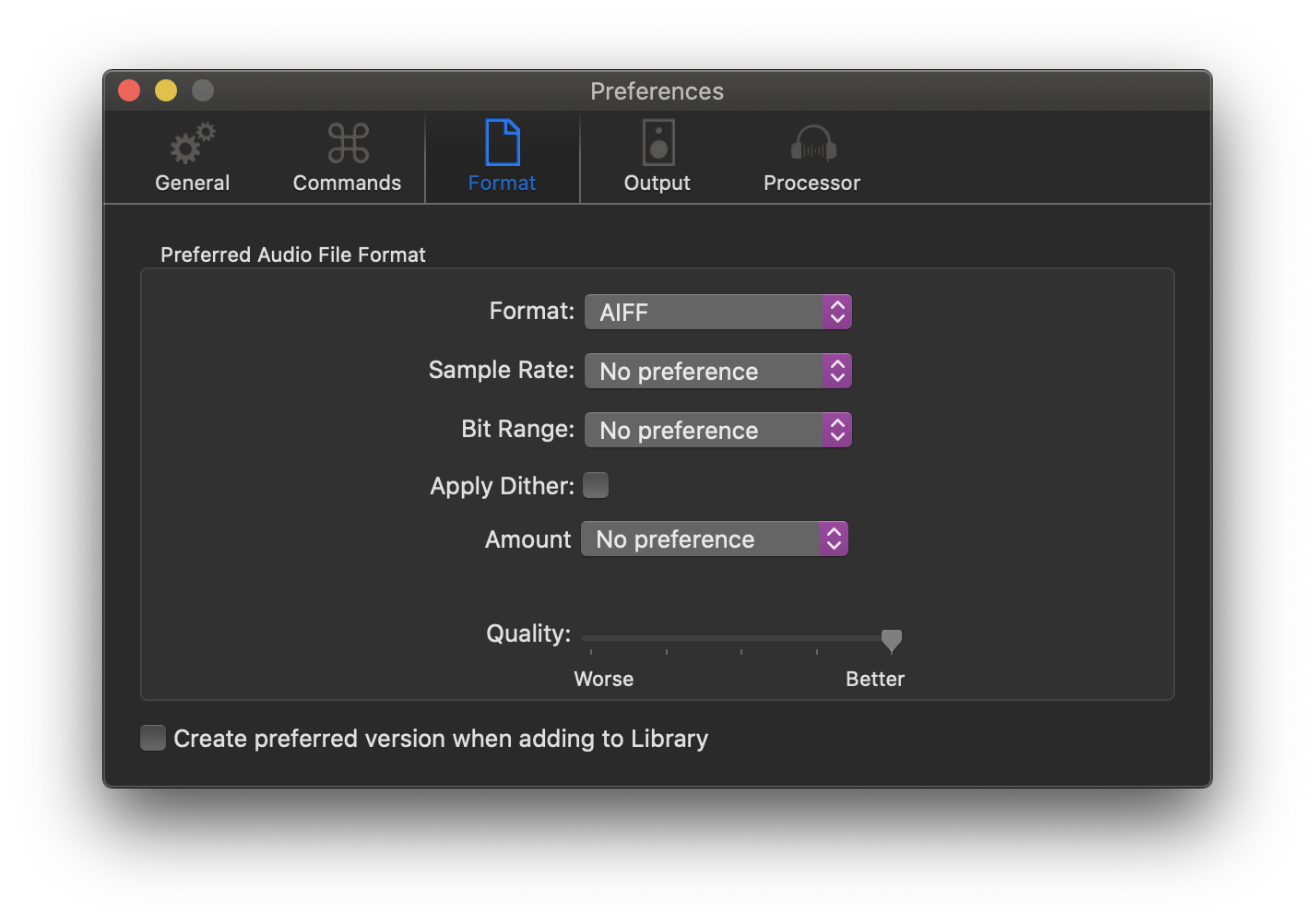
Task: Select the Commands key symbol icon
Action: pyautogui.click(x=348, y=144)
